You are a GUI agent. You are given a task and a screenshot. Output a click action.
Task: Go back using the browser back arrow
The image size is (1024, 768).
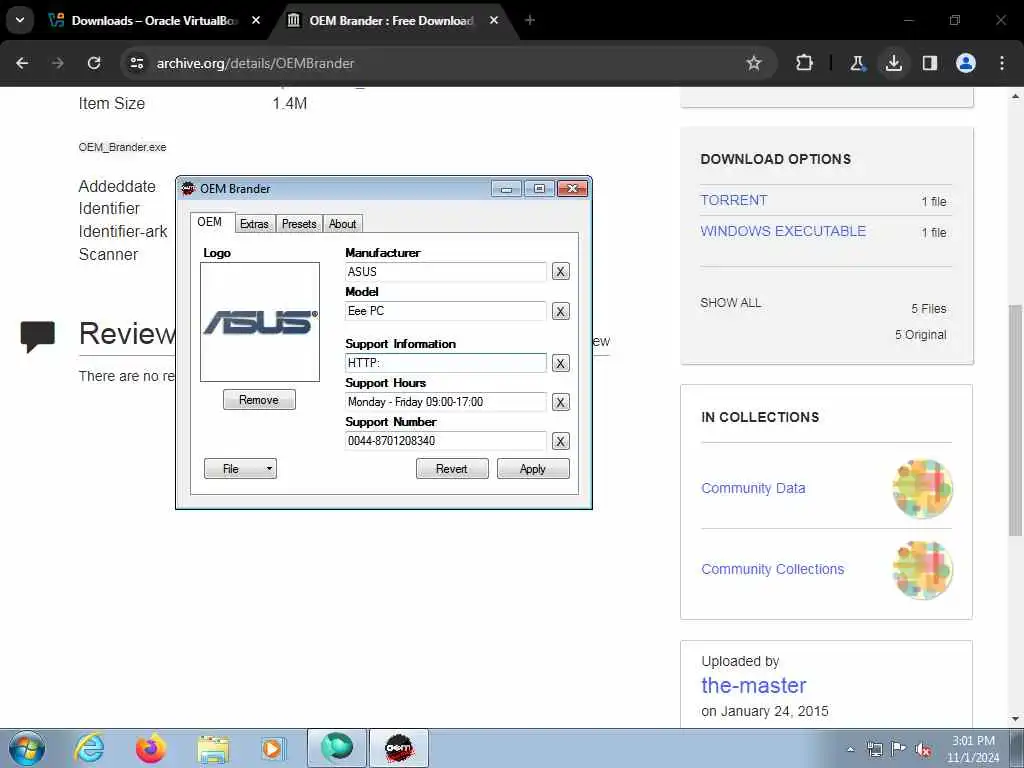pyautogui.click(x=22, y=63)
